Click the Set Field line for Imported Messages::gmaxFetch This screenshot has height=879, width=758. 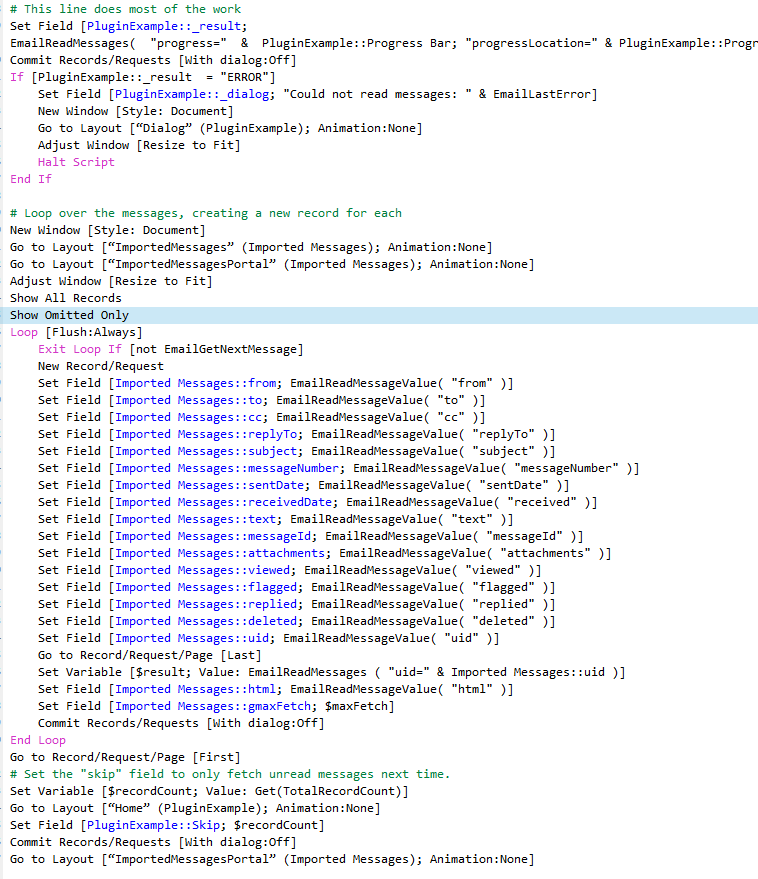[x=216, y=706]
